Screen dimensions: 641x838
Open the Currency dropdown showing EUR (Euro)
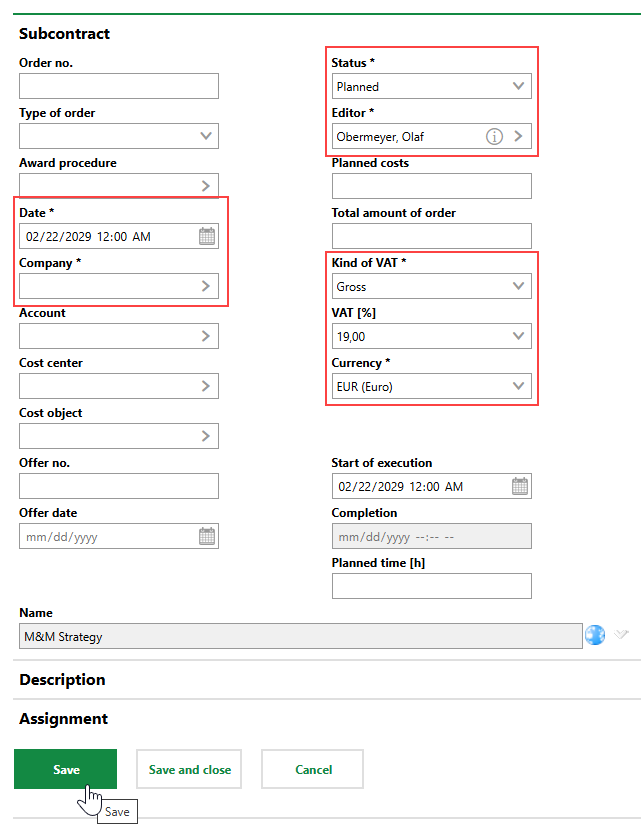[431, 386]
